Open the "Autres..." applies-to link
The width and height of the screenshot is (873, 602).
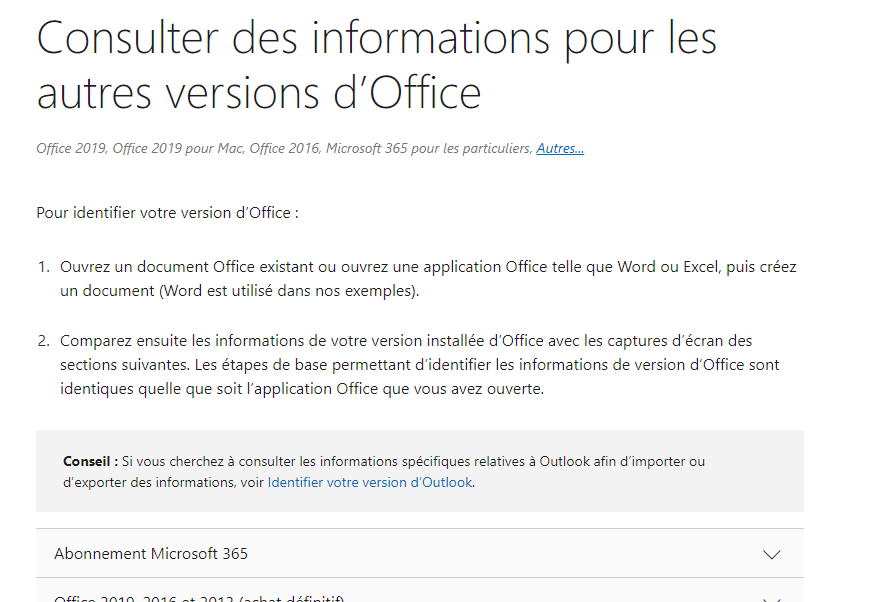(560, 148)
